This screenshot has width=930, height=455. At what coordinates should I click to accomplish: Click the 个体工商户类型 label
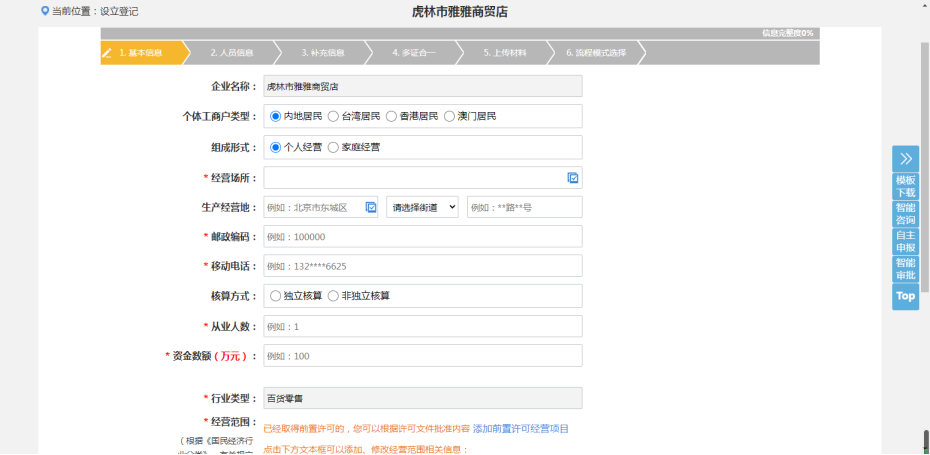(x=219, y=116)
